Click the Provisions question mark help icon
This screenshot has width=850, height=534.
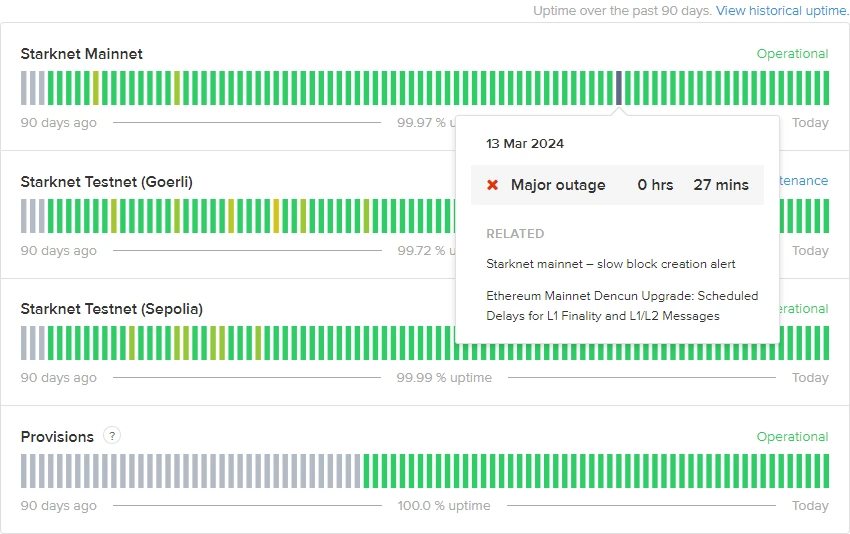pyautogui.click(x=112, y=435)
